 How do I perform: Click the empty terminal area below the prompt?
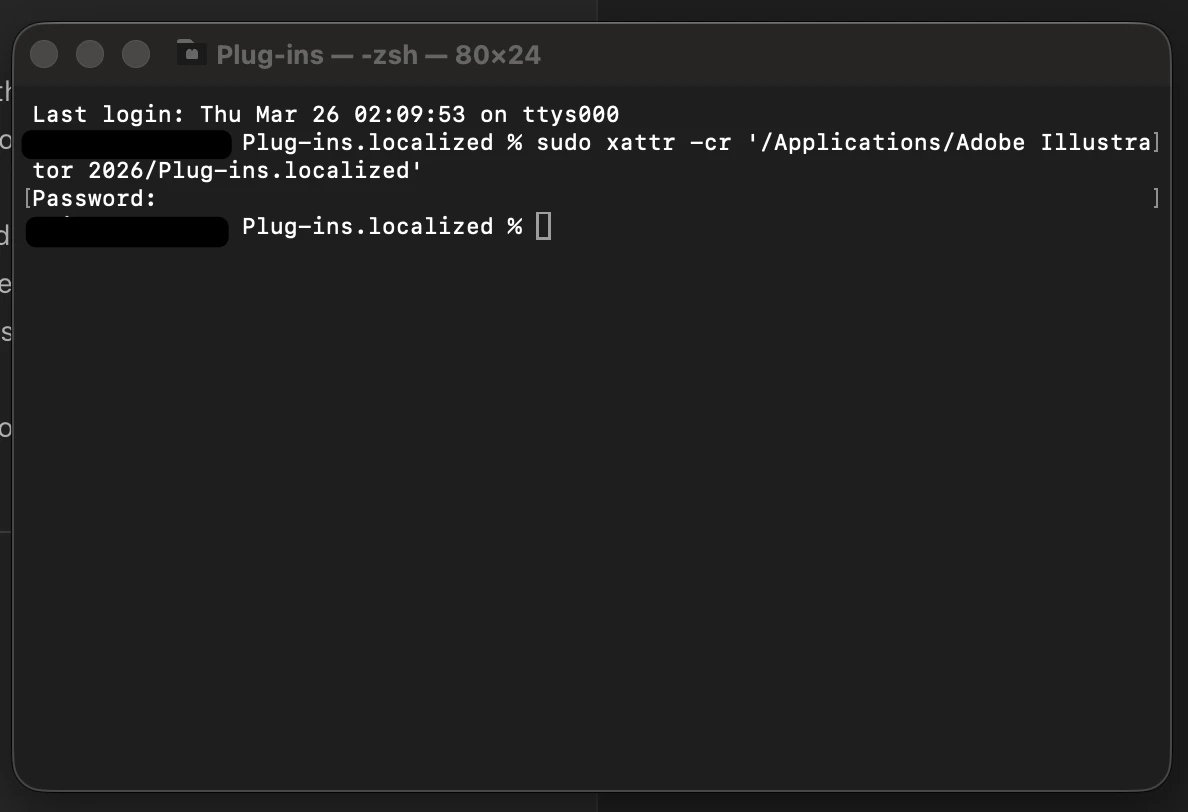point(591,508)
